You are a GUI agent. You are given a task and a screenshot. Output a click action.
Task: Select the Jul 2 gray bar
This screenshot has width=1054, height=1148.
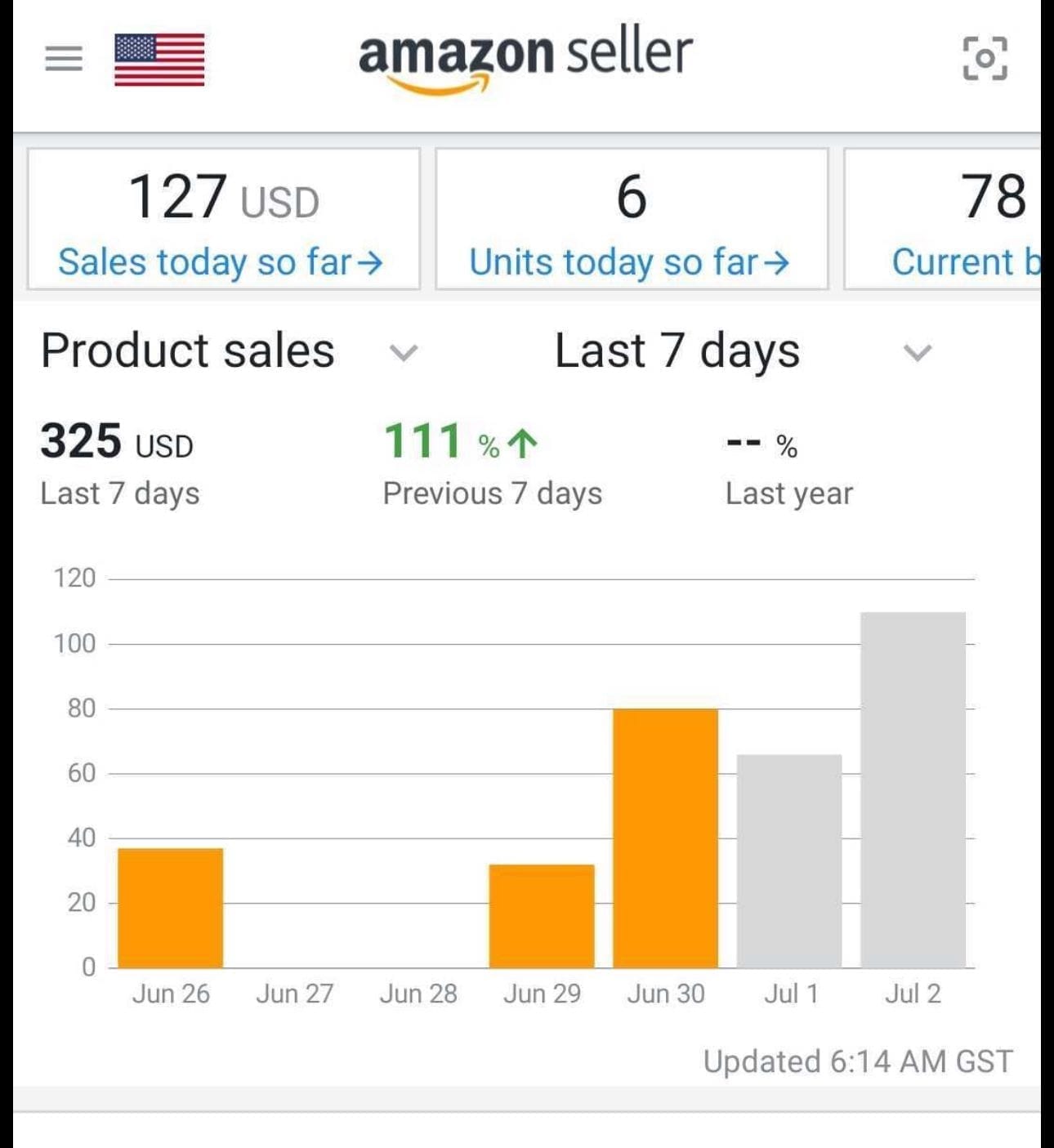pos(913,789)
